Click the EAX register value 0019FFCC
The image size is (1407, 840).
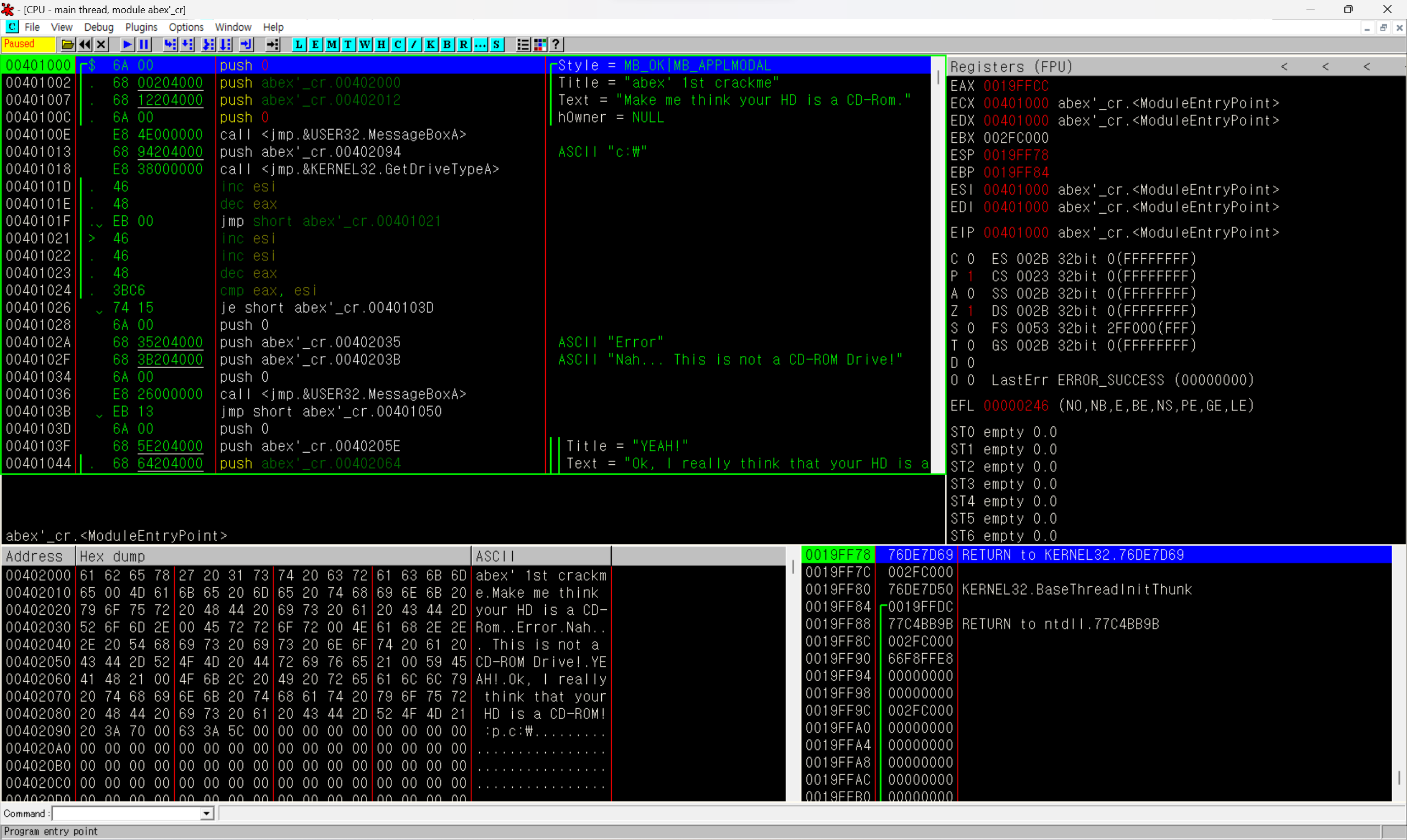pyautogui.click(x=1016, y=86)
